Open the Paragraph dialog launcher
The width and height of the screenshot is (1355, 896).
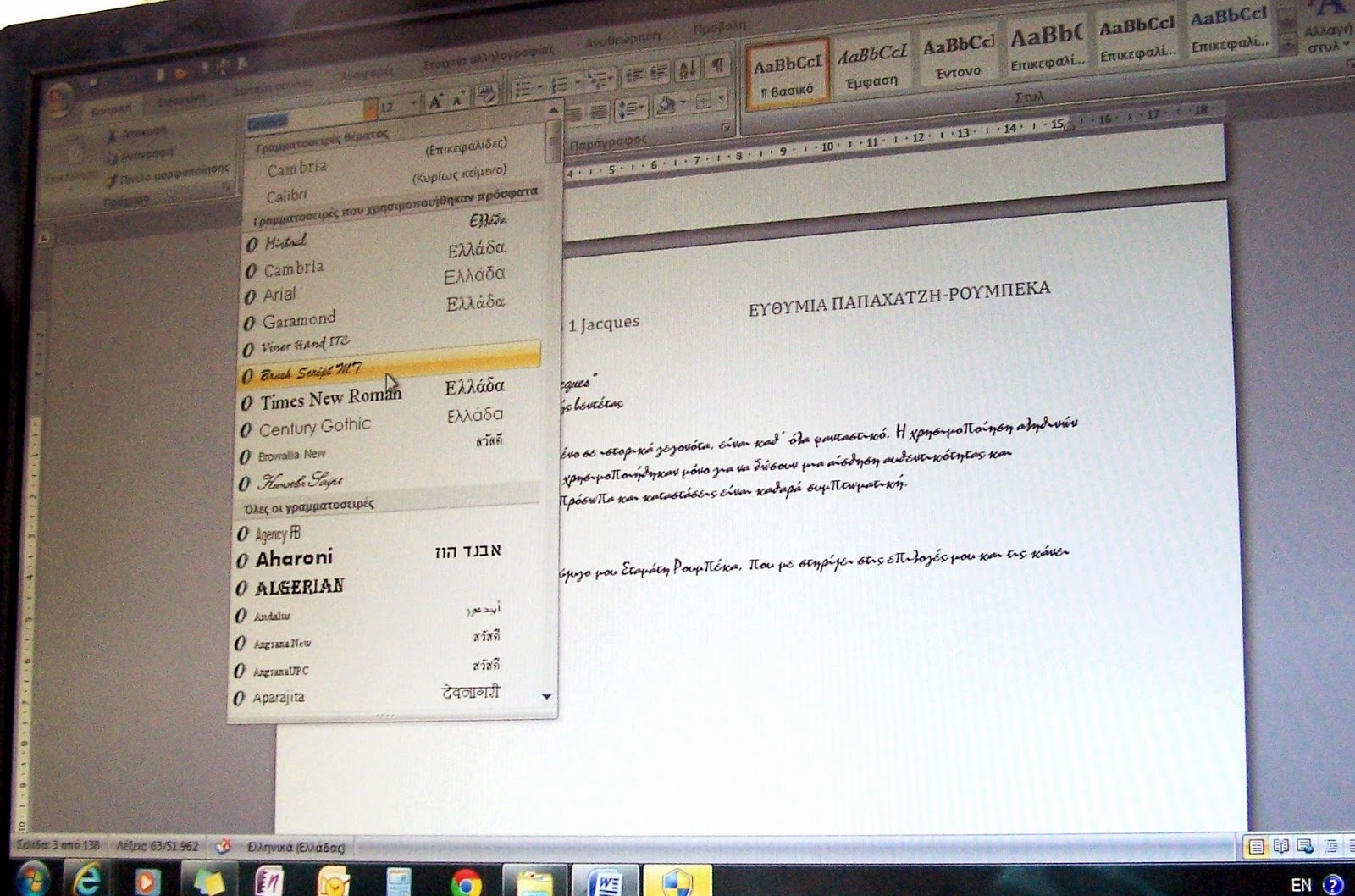coord(725,127)
